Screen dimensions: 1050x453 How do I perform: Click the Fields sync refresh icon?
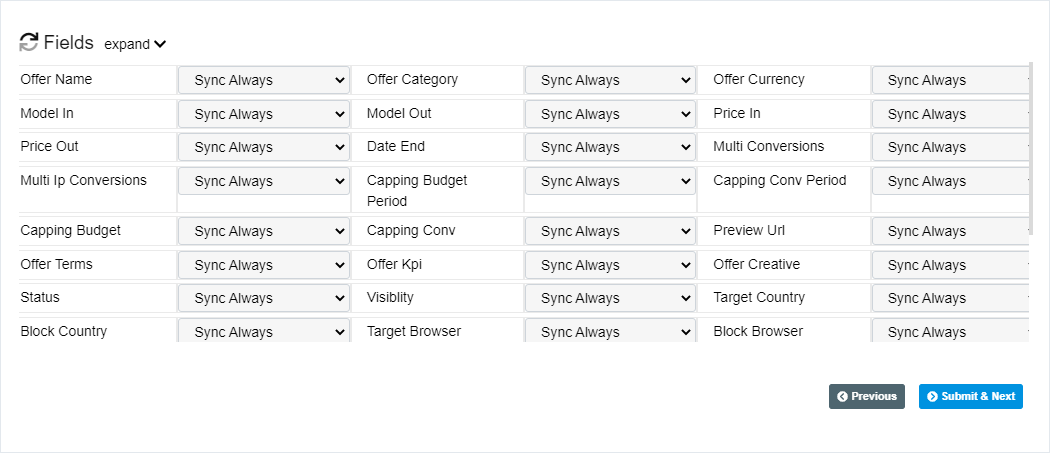point(29,43)
